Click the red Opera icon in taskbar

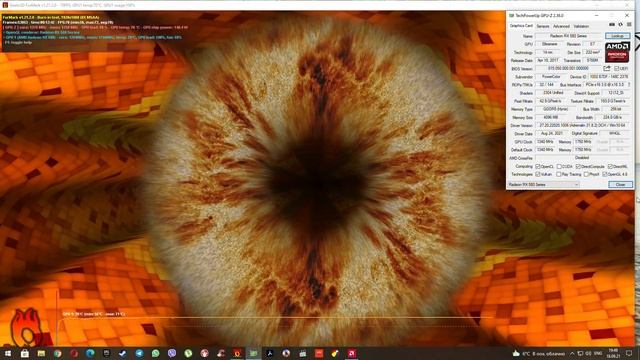(x=74, y=353)
